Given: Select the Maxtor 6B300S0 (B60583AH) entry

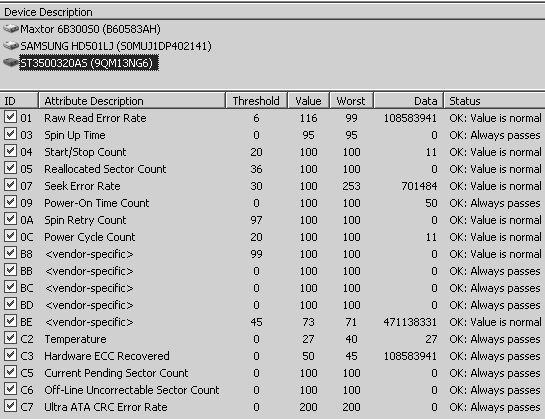Looking at the screenshot, I should [90, 29].
